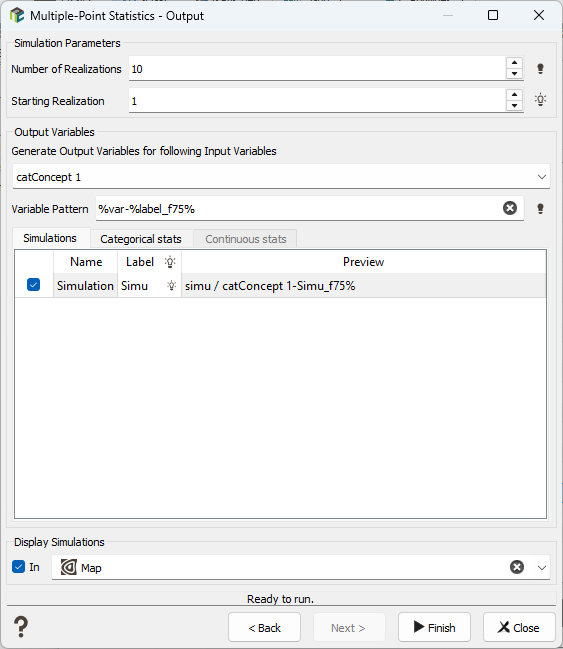Click into the Variable Pattern input field

click(298, 209)
